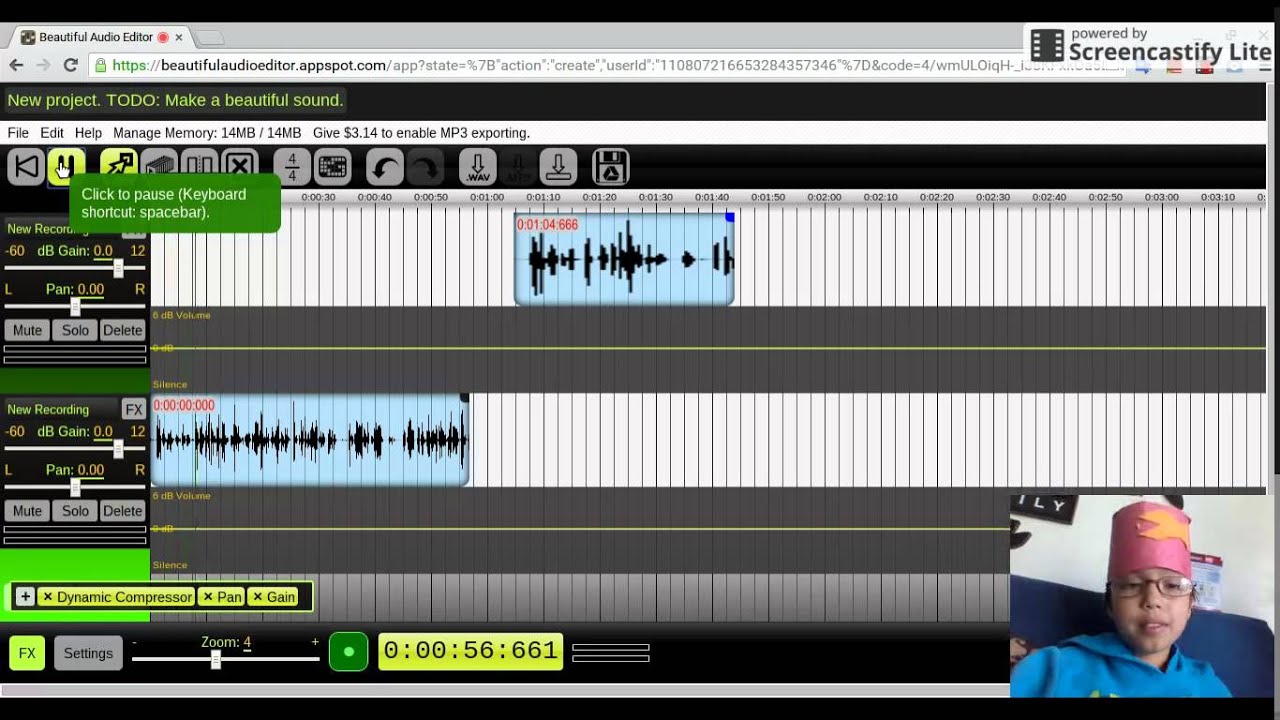Delete the first New Recording track
Viewport: 1280px width, 720px height.
point(123,330)
